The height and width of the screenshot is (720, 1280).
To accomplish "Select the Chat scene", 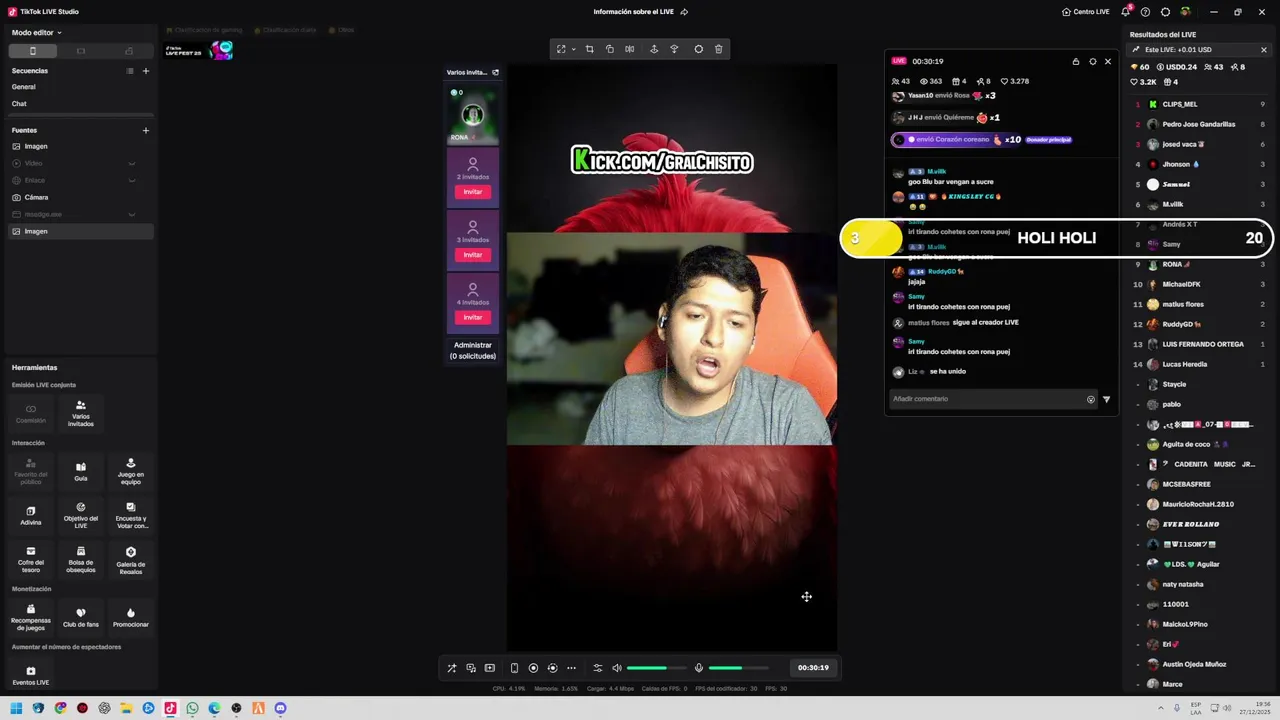I will (x=80, y=104).
